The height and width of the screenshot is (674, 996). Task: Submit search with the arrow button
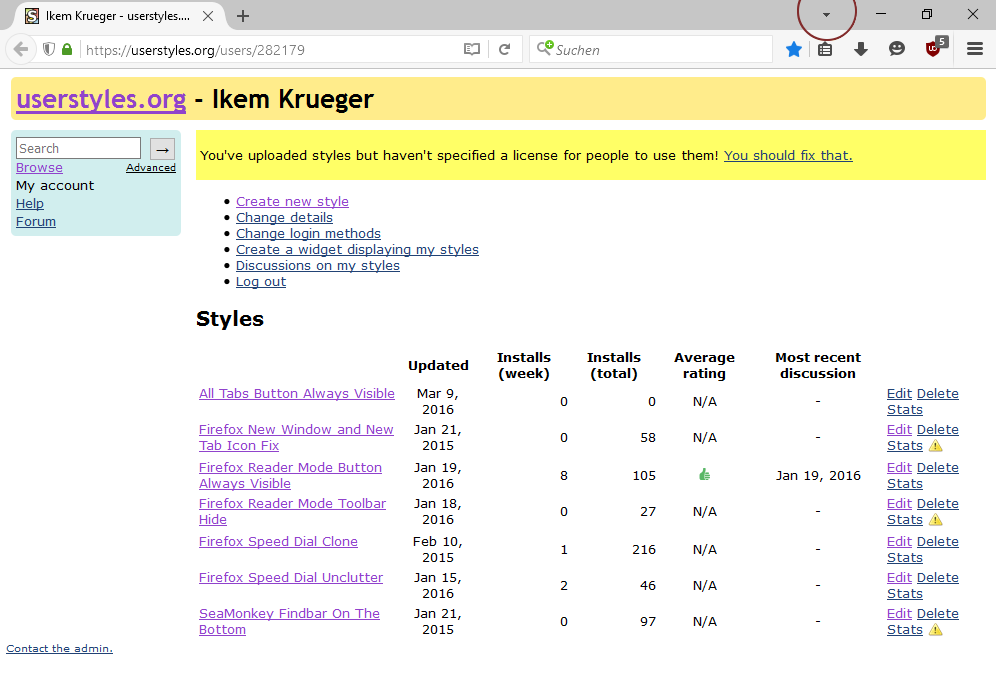(163, 149)
